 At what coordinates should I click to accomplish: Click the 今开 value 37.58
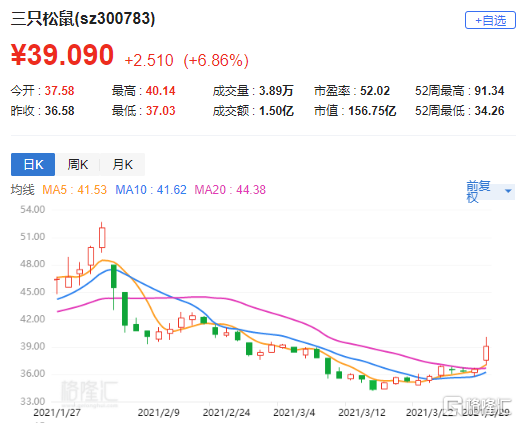[59, 91]
